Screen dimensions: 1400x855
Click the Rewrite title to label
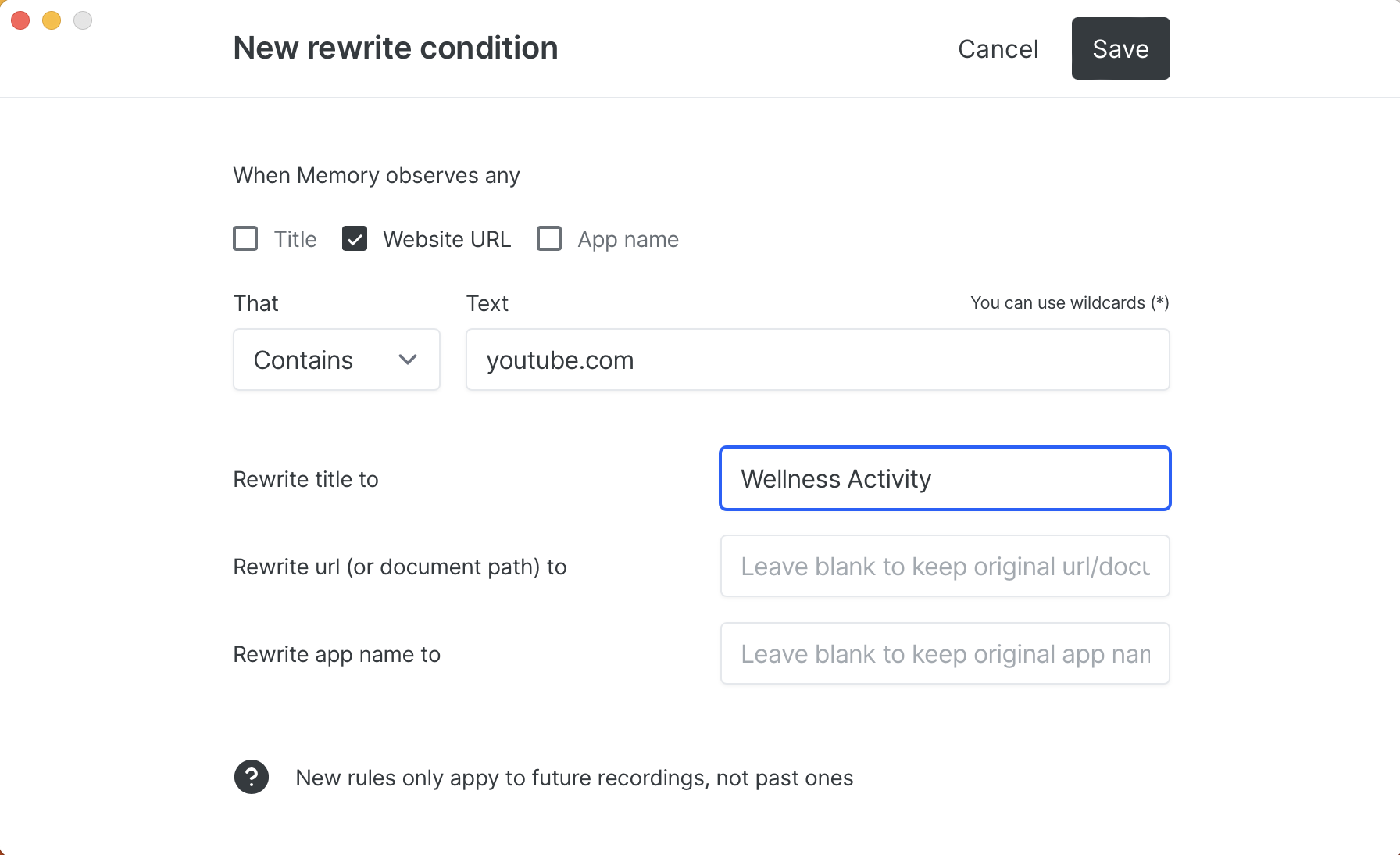[305, 479]
